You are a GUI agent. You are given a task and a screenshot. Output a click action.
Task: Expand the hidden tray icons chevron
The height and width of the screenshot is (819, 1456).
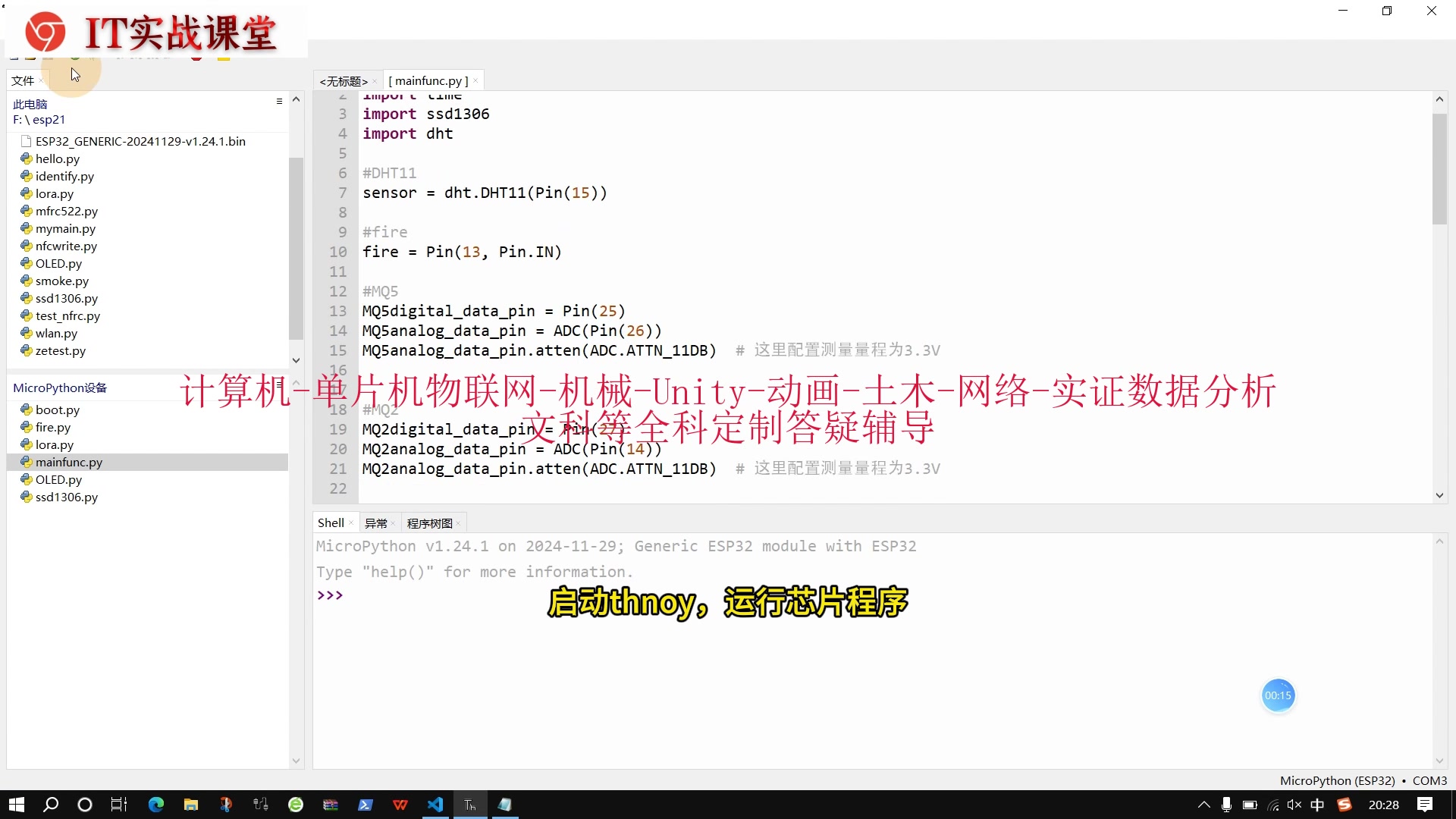click(x=1203, y=805)
